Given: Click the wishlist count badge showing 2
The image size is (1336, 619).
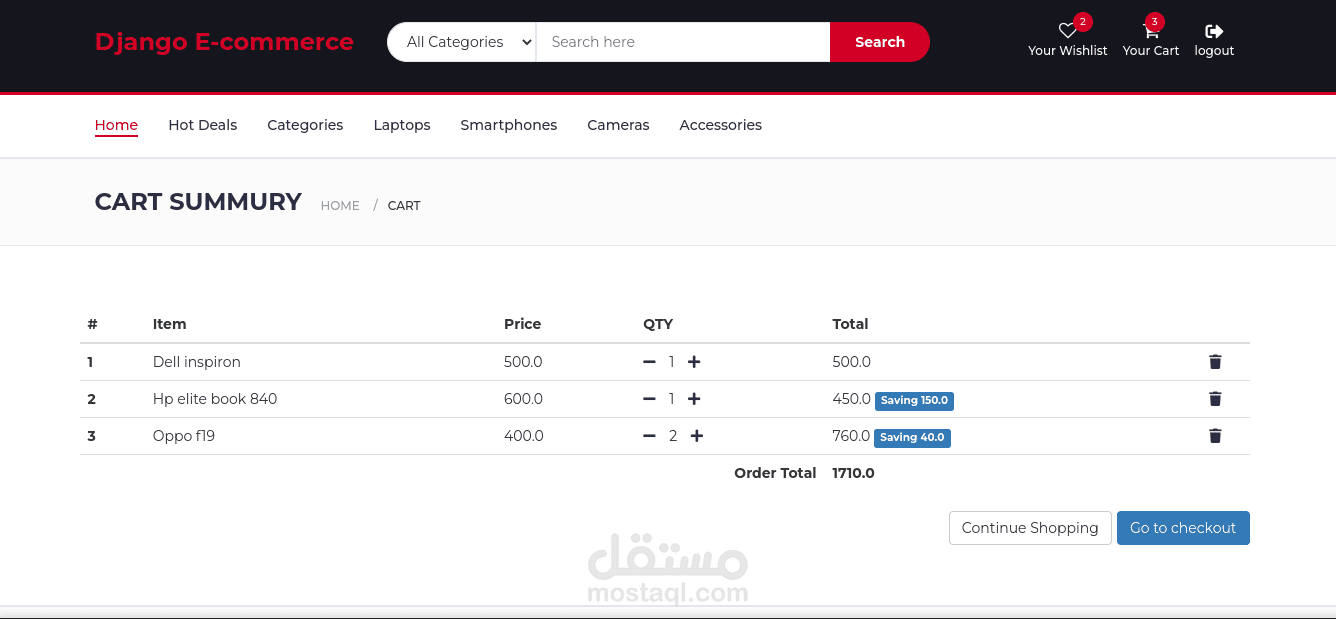Looking at the screenshot, I should 1082,21.
